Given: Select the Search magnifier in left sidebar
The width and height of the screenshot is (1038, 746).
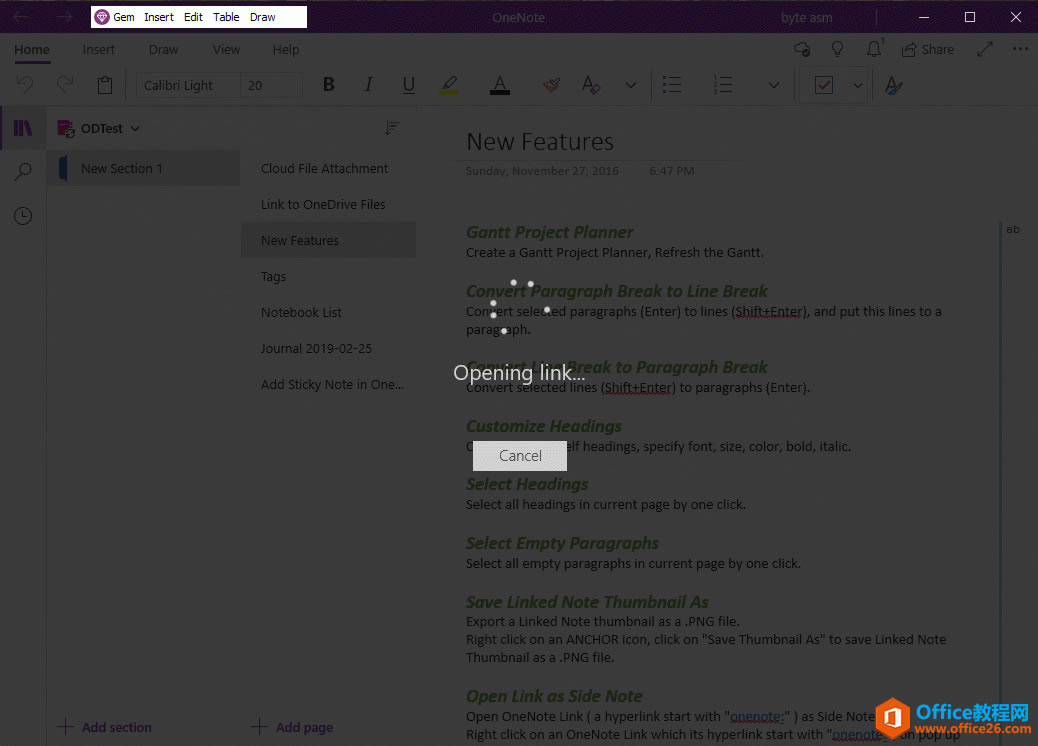Looking at the screenshot, I should pos(22,171).
